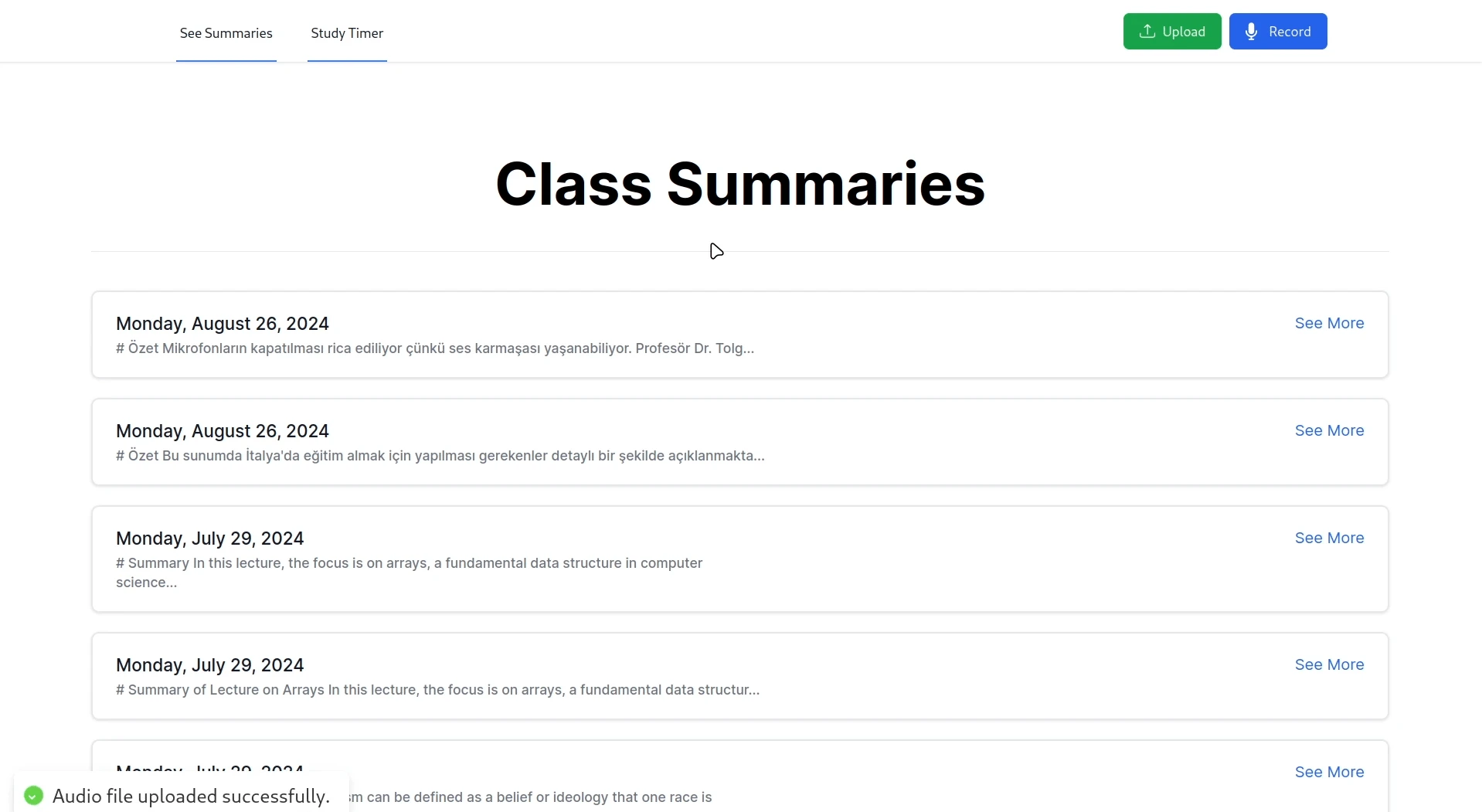
Task: Select the Özet Mikrofonların summary text
Action: click(x=434, y=348)
